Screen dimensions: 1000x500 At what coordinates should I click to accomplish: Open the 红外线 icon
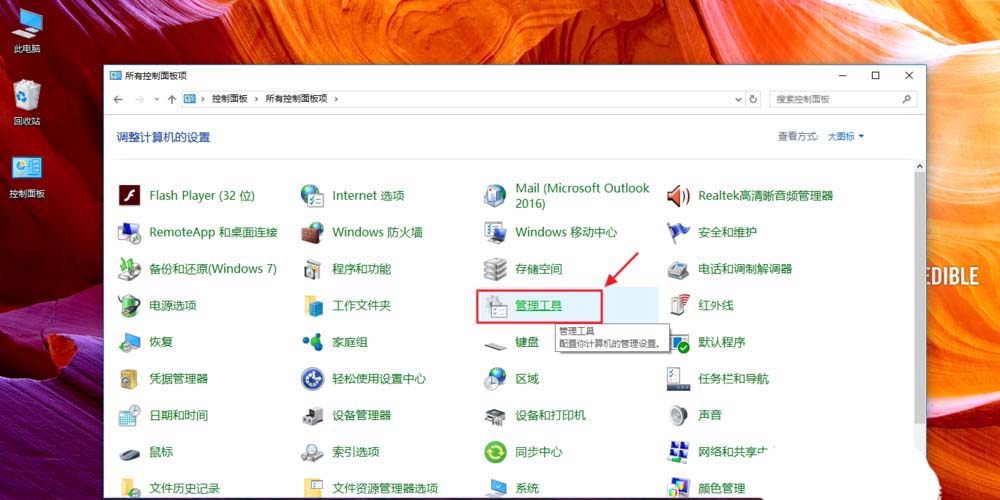click(678, 305)
